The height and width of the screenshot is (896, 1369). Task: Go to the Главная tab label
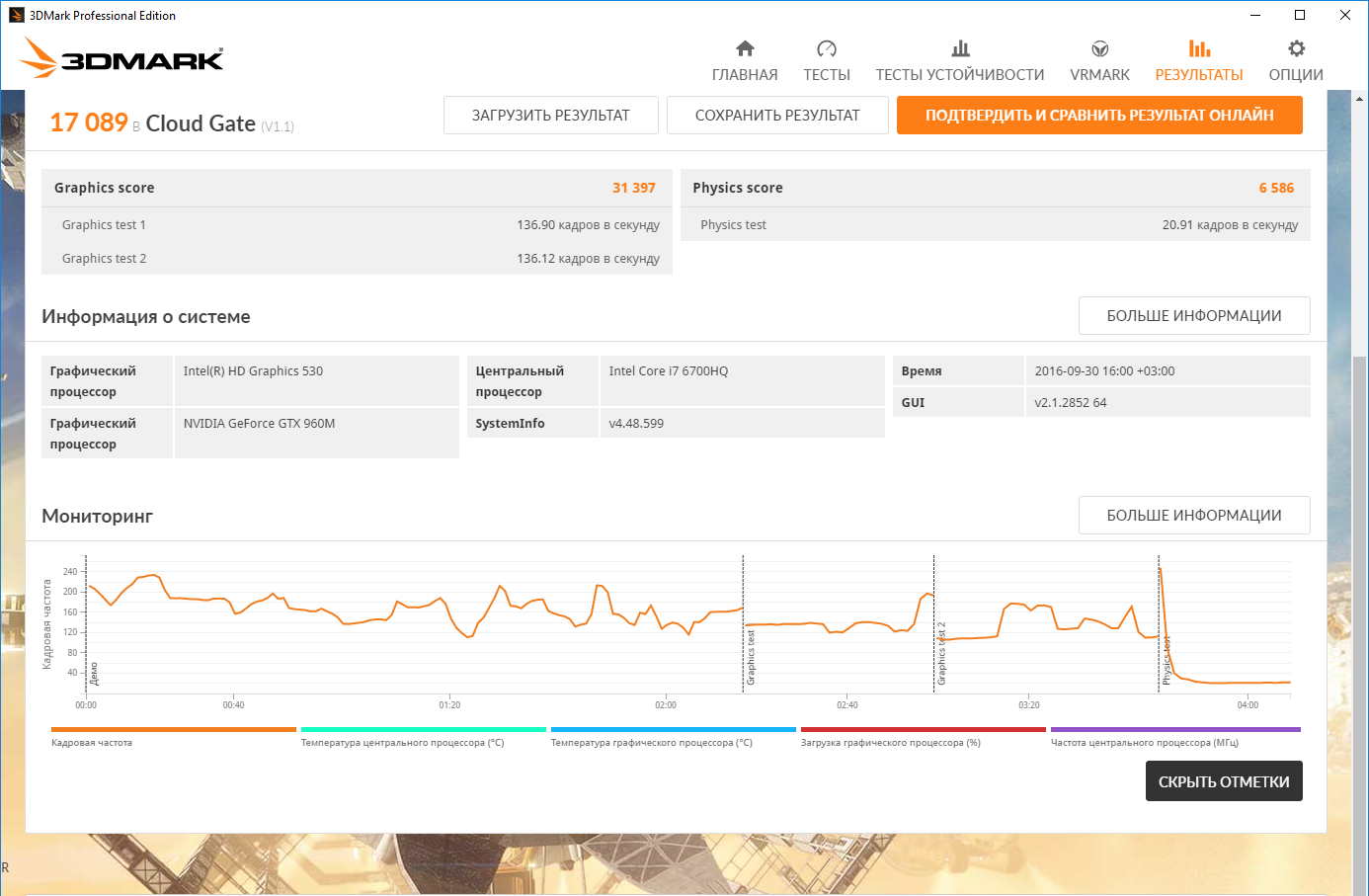[745, 75]
